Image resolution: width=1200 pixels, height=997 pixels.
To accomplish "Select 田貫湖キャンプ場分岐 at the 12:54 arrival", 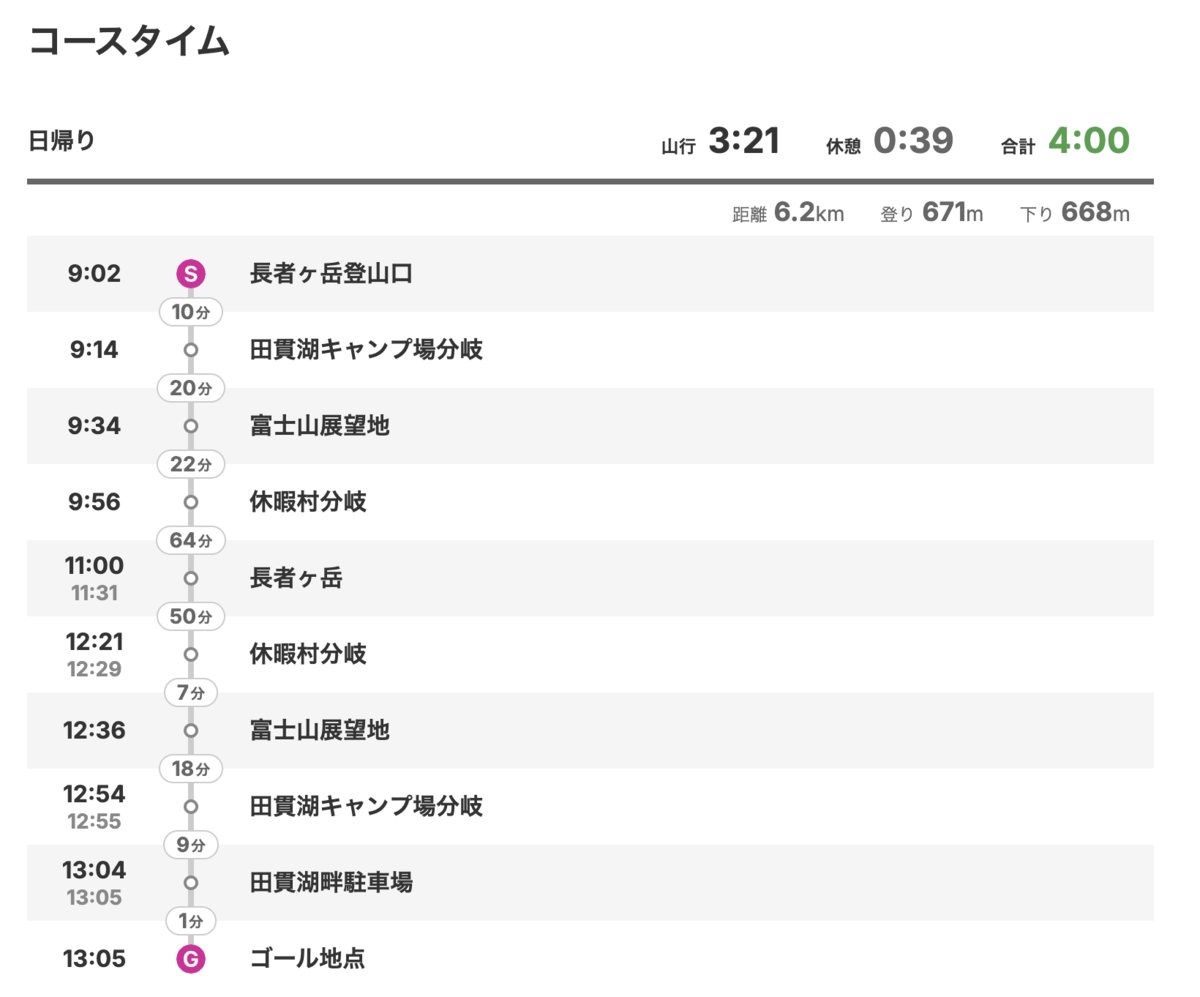I will [366, 806].
